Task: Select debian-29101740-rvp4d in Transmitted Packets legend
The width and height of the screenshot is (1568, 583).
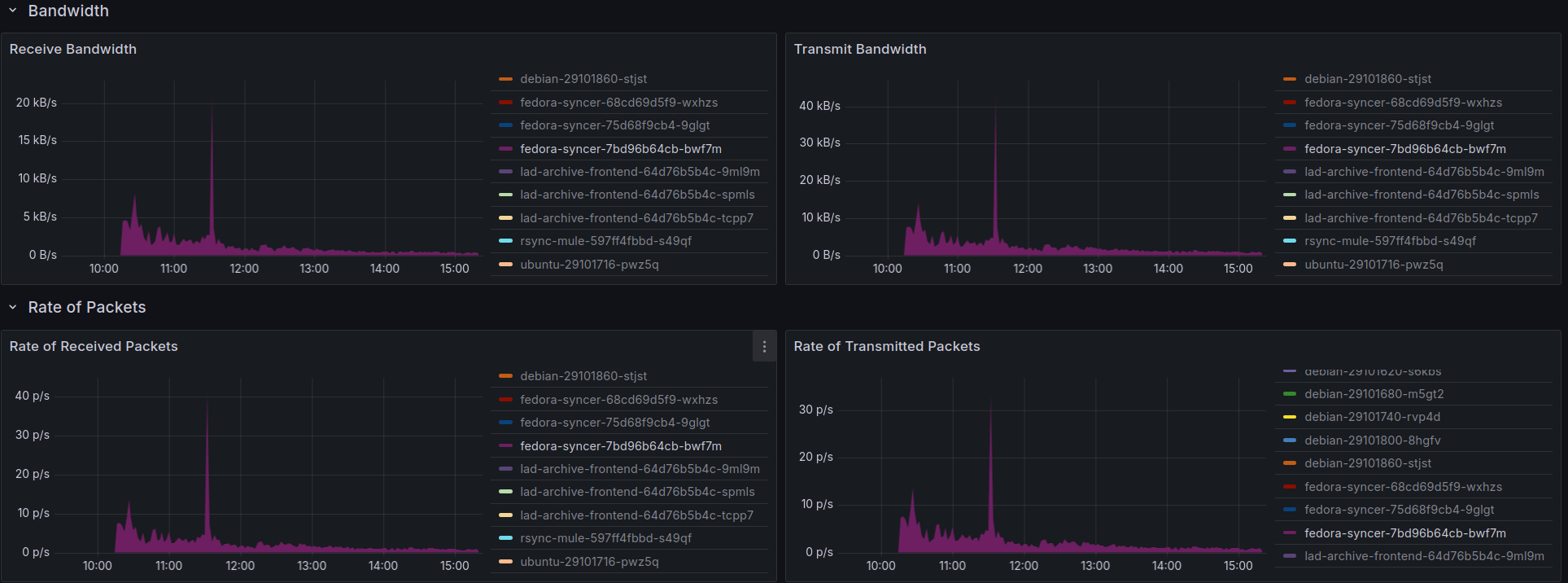Action: point(1372,417)
